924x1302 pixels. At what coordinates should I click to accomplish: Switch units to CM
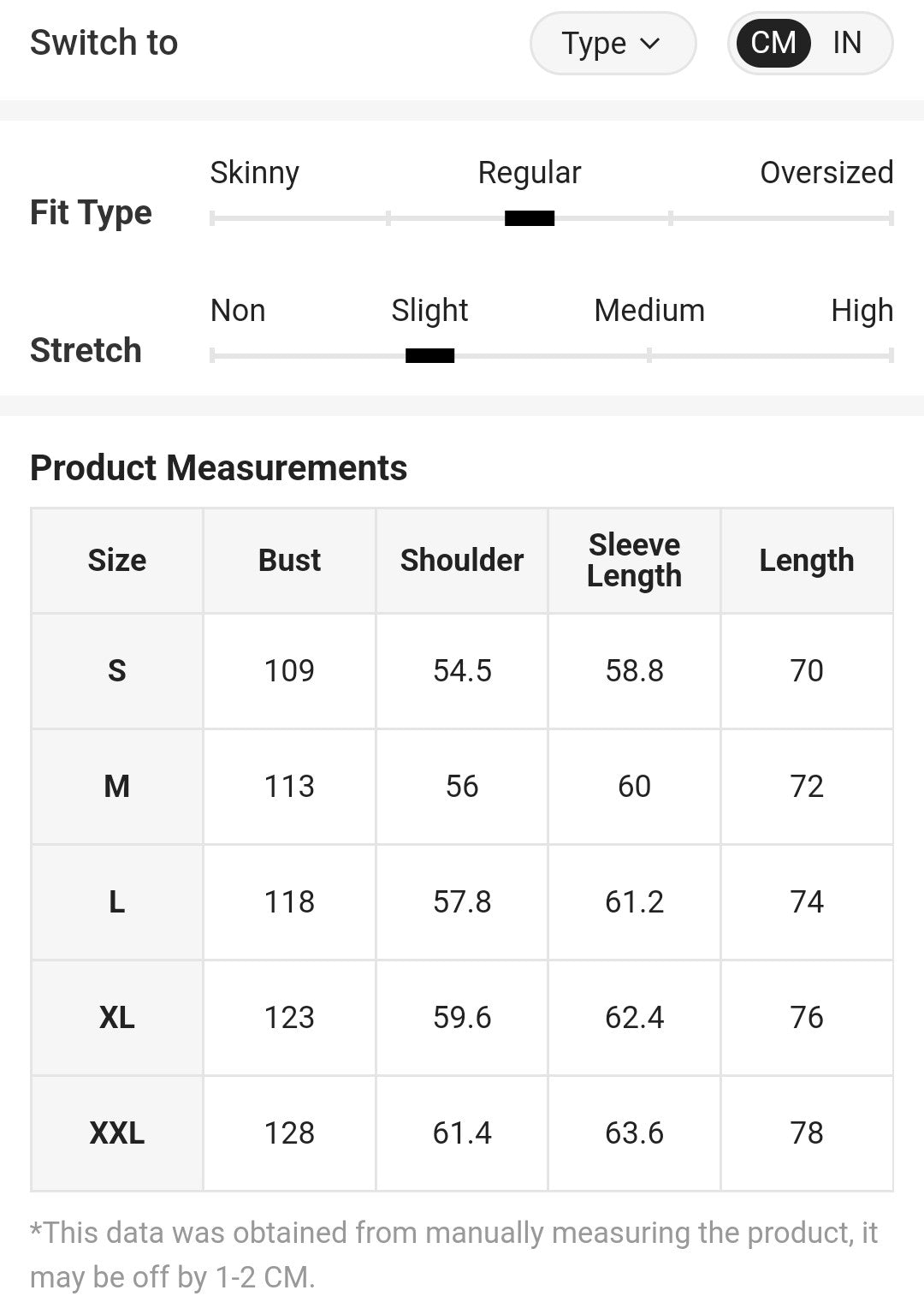773,43
